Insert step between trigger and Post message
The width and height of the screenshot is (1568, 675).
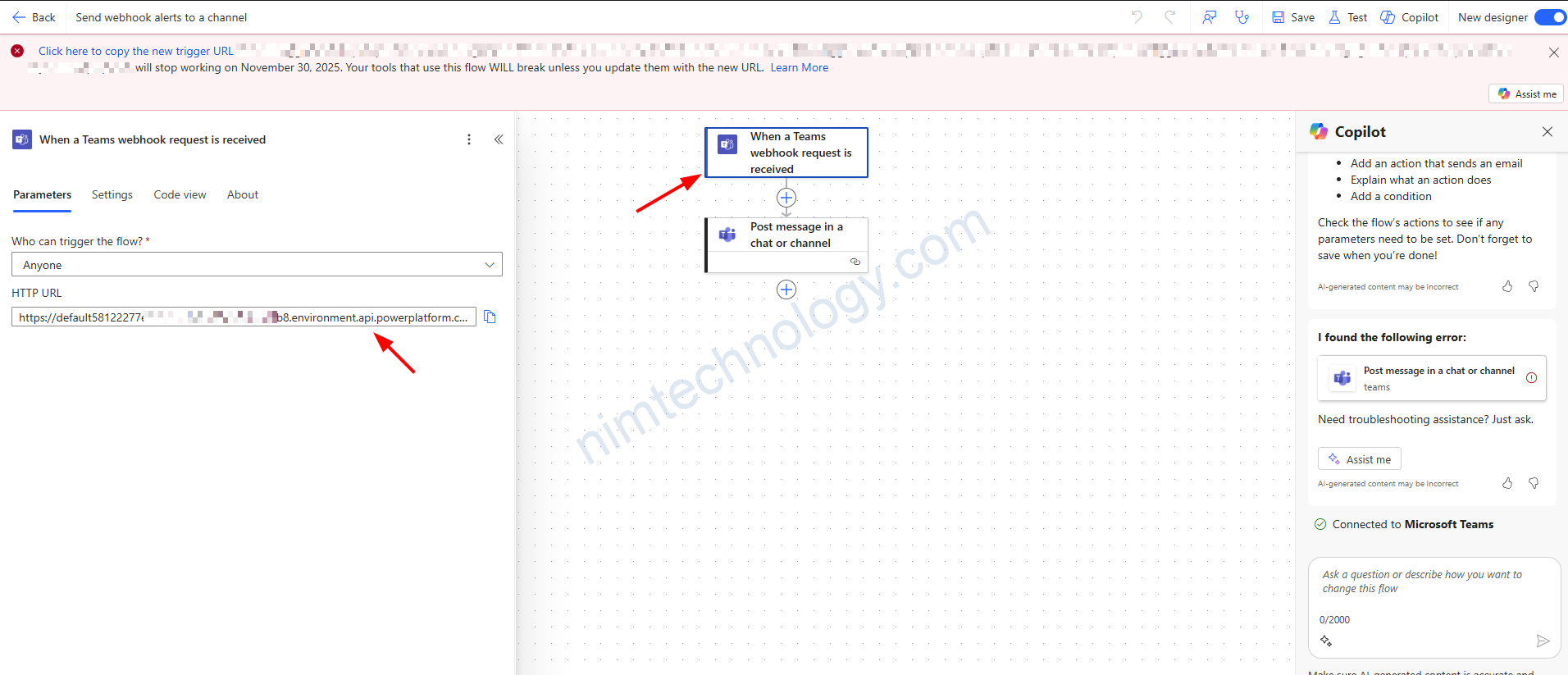click(x=786, y=198)
